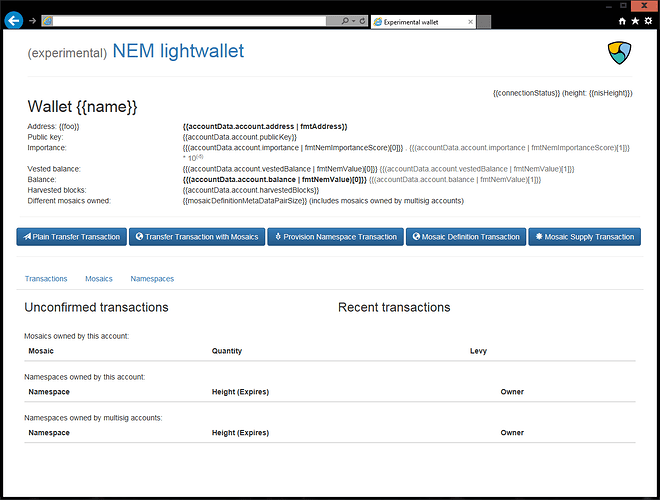The width and height of the screenshot is (660, 500).
Task: Click the browser back arrow button
Action: pyautogui.click(x=13, y=20)
